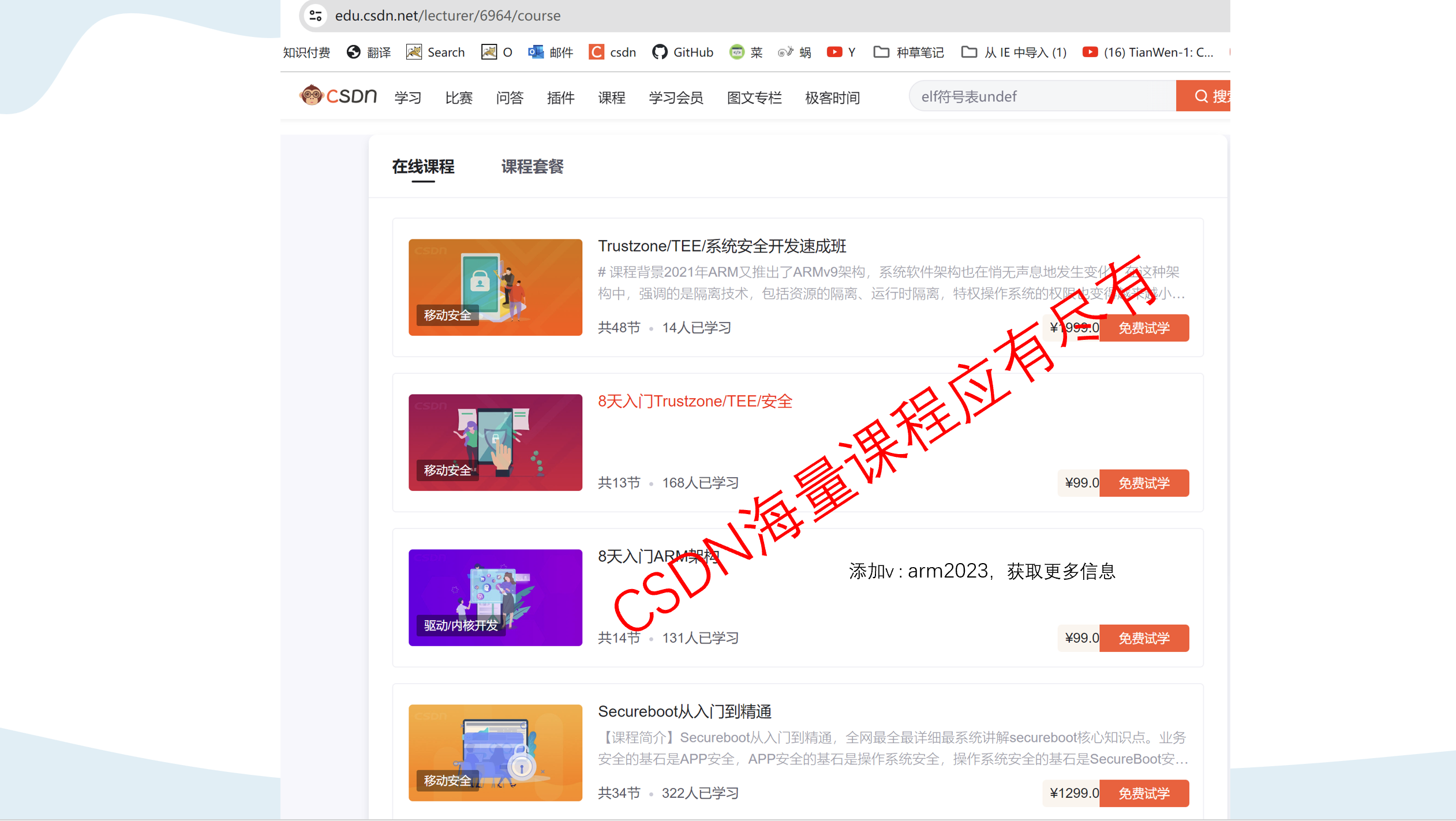Open the 种草笔记 bookmark folder
The width and height of the screenshot is (1456, 821).
pos(909,53)
